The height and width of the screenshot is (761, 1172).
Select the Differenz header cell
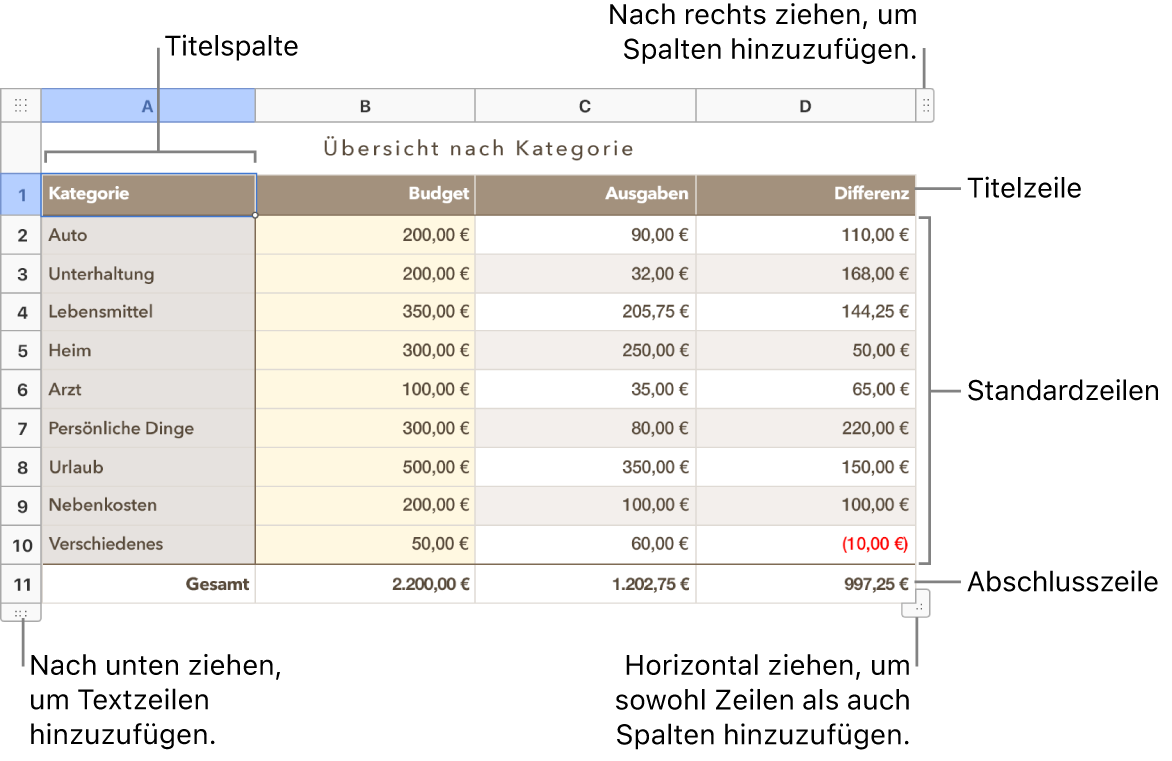point(805,194)
